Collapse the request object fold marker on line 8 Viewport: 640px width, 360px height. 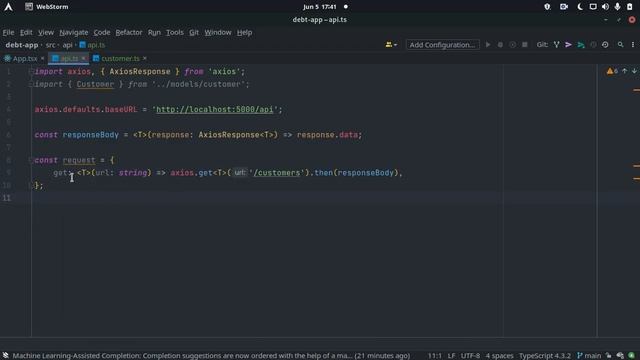point(31,160)
